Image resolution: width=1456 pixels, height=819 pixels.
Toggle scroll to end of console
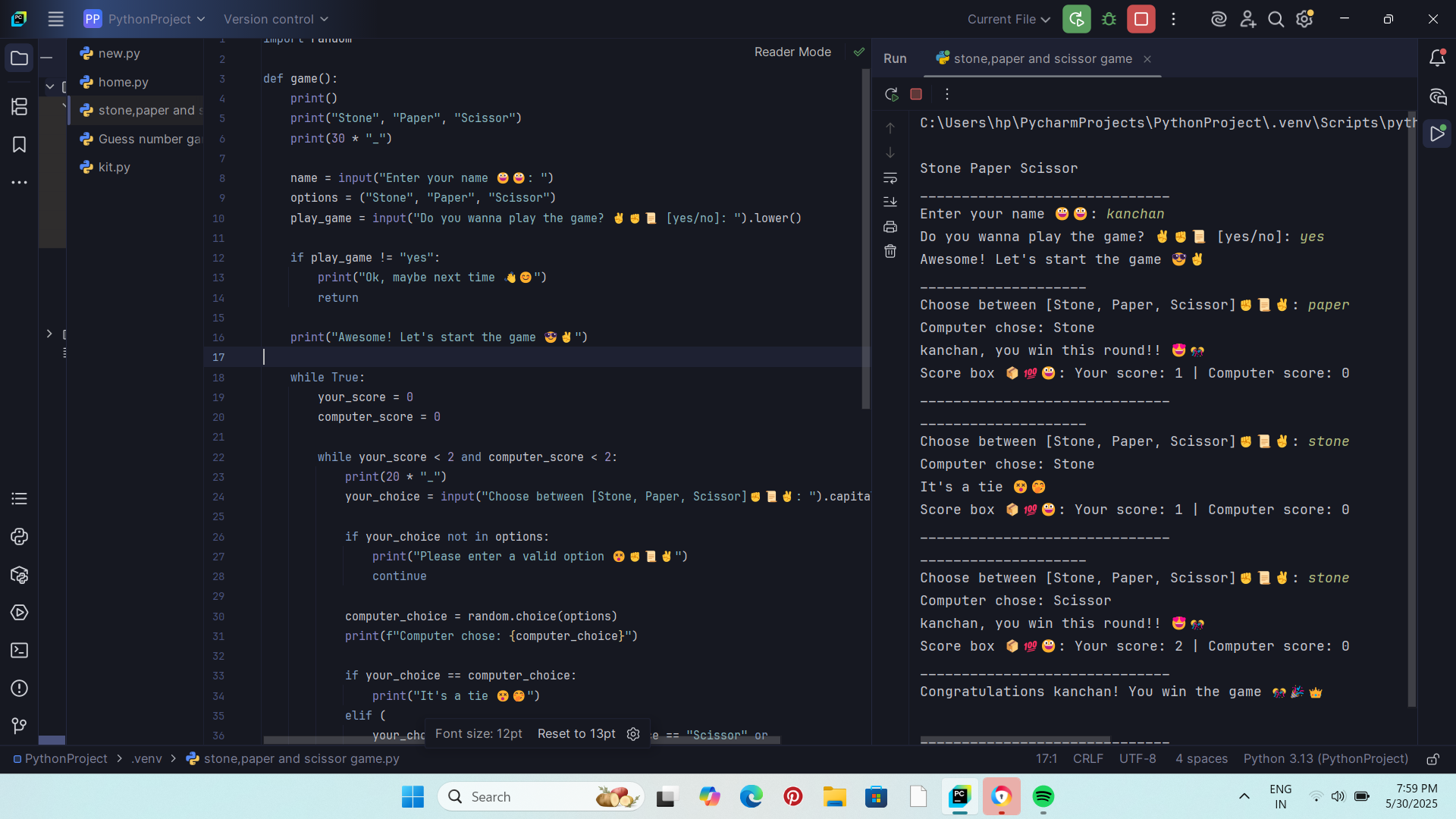pyautogui.click(x=890, y=202)
